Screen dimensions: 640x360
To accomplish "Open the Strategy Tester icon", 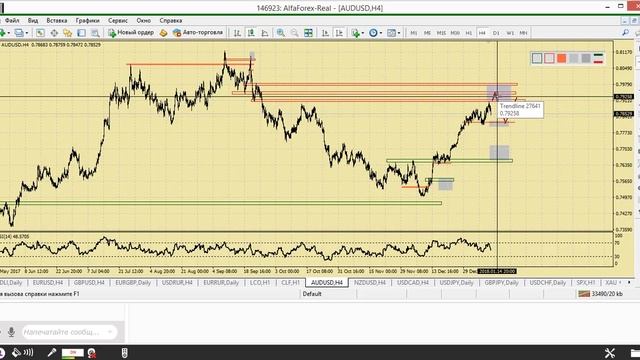I will (x=95, y=33).
